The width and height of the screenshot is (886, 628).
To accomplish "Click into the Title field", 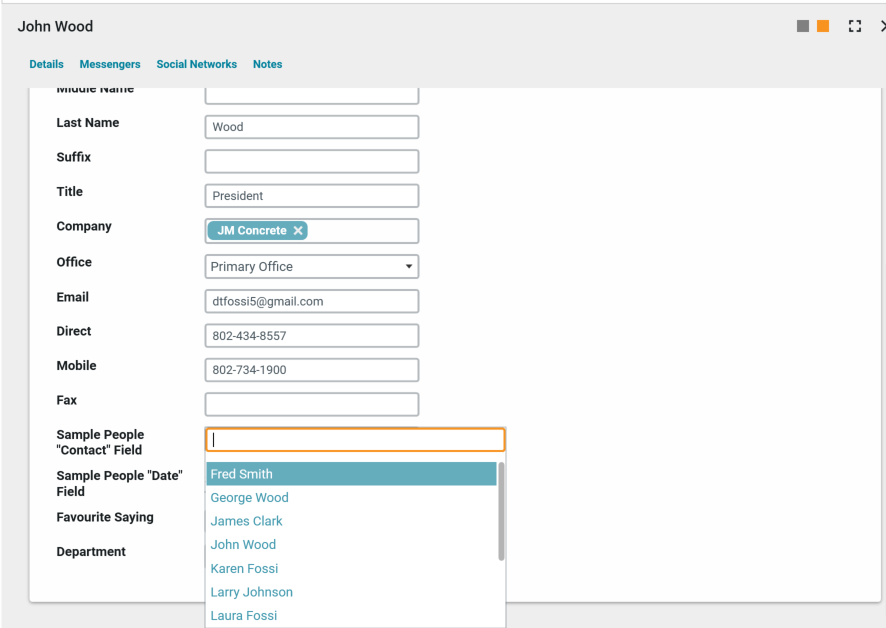I will [x=311, y=196].
